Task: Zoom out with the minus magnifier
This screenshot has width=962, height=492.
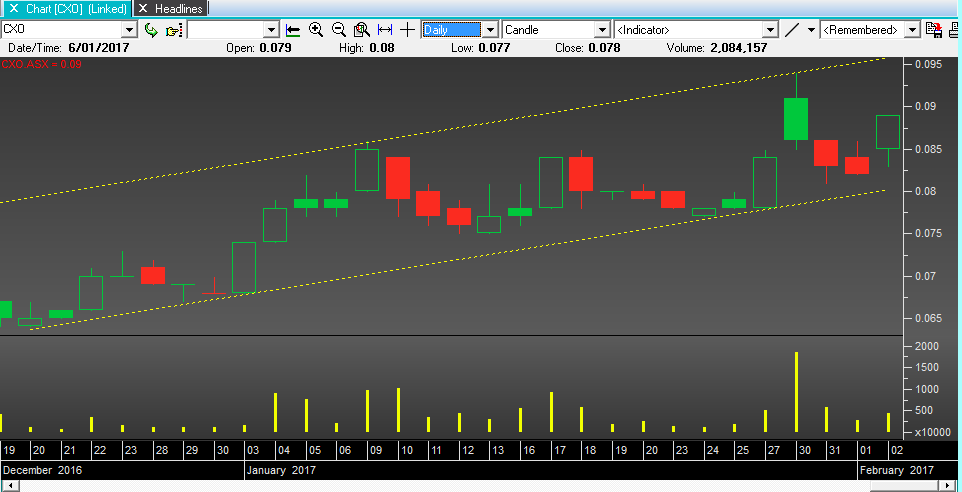Action: pyautogui.click(x=339, y=29)
